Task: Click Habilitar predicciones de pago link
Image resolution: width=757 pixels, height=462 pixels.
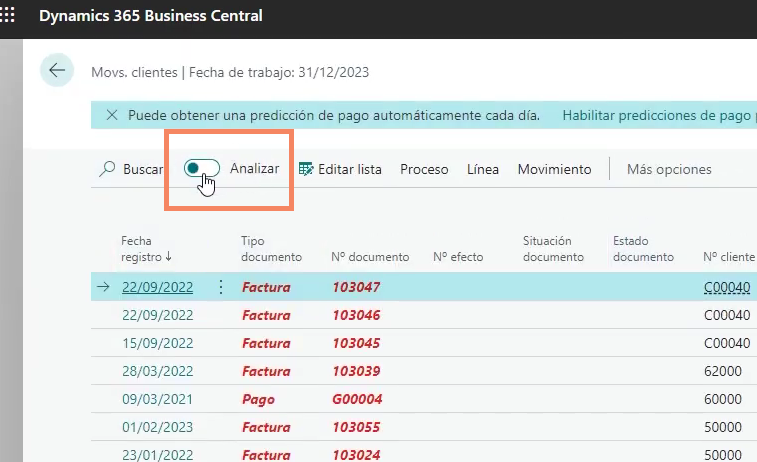Action: click(x=653, y=115)
